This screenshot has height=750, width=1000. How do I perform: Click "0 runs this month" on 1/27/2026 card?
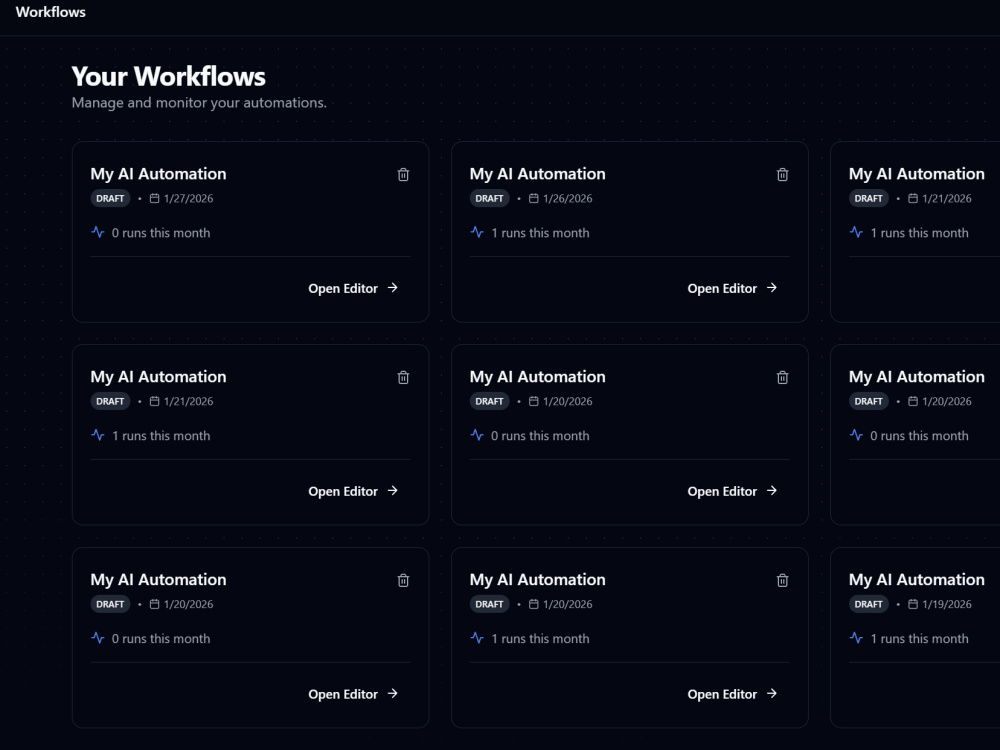[161, 233]
